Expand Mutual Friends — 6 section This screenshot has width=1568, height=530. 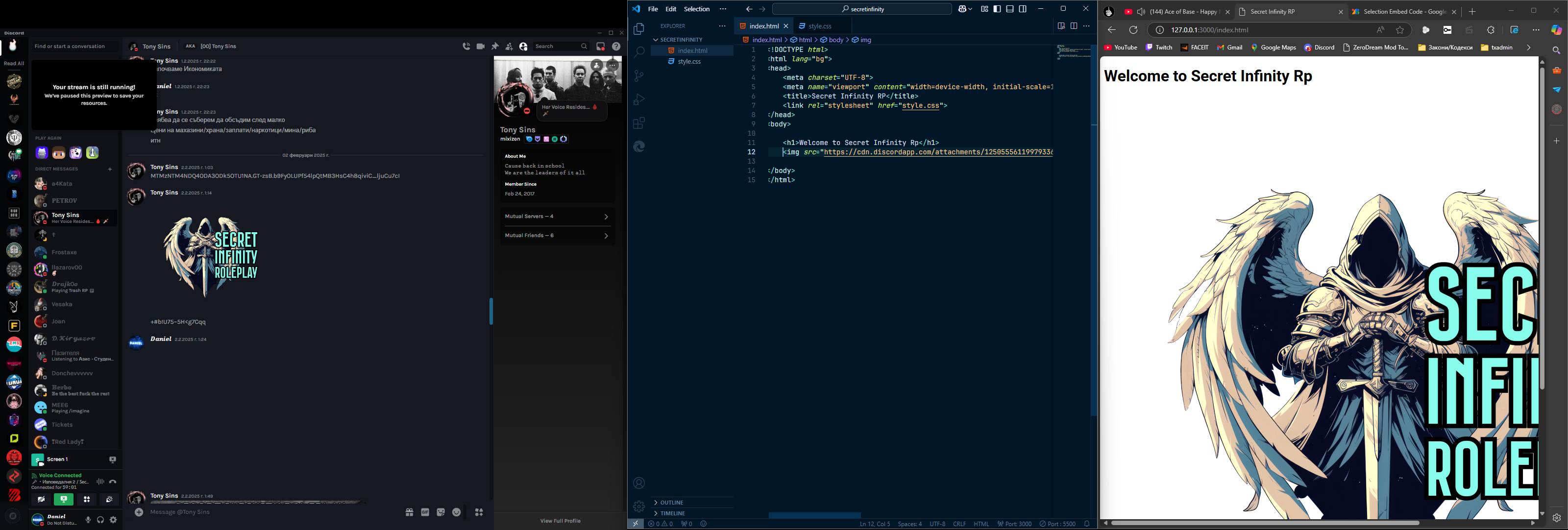tap(557, 236)
